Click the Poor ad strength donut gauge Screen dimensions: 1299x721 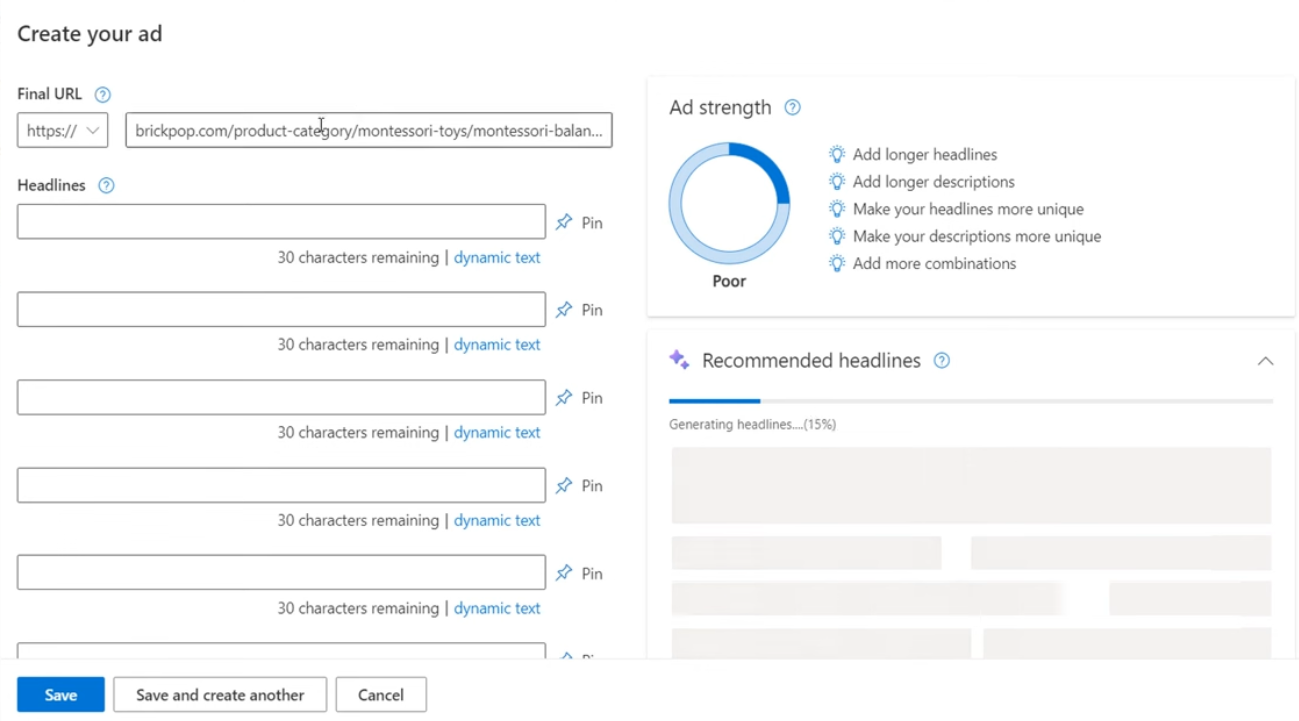tap(729, 203)
